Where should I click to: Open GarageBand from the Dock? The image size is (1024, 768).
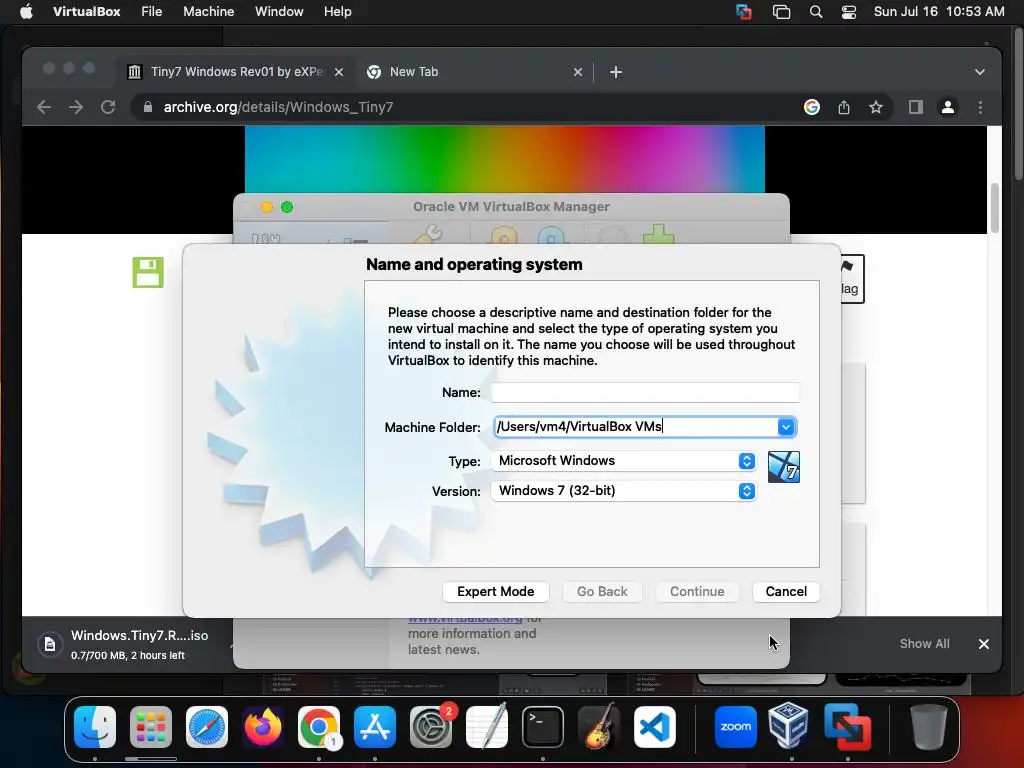coord(599,726)
